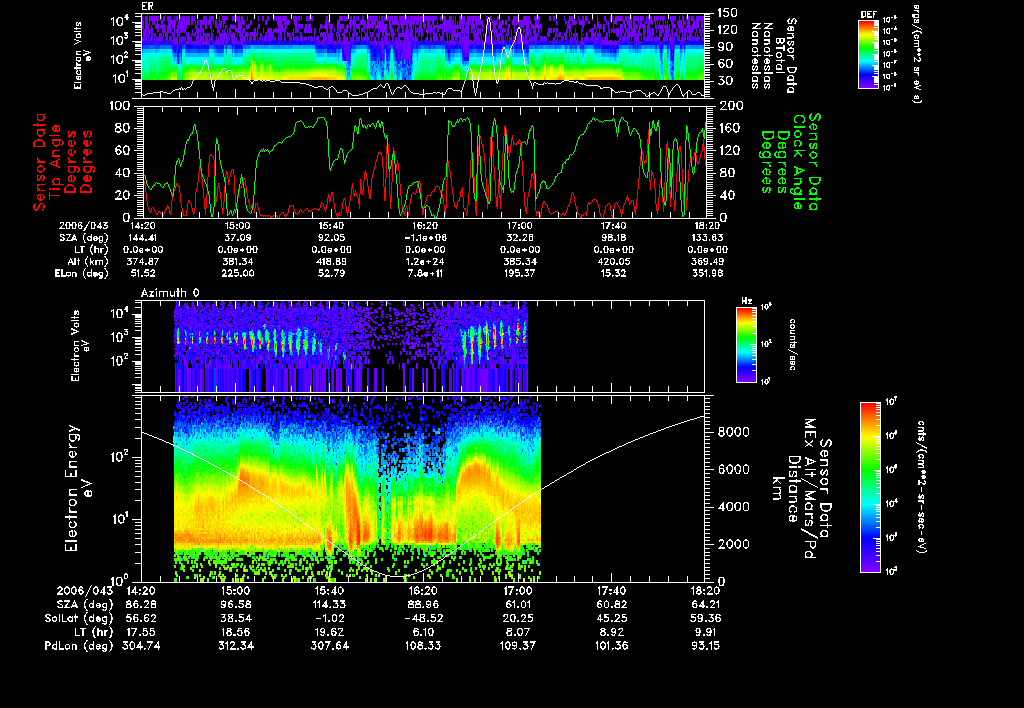The width and height of the screenshot is (1024, 708).
Task: Click the PdLon value 93.15
Action: click(707, 646)
